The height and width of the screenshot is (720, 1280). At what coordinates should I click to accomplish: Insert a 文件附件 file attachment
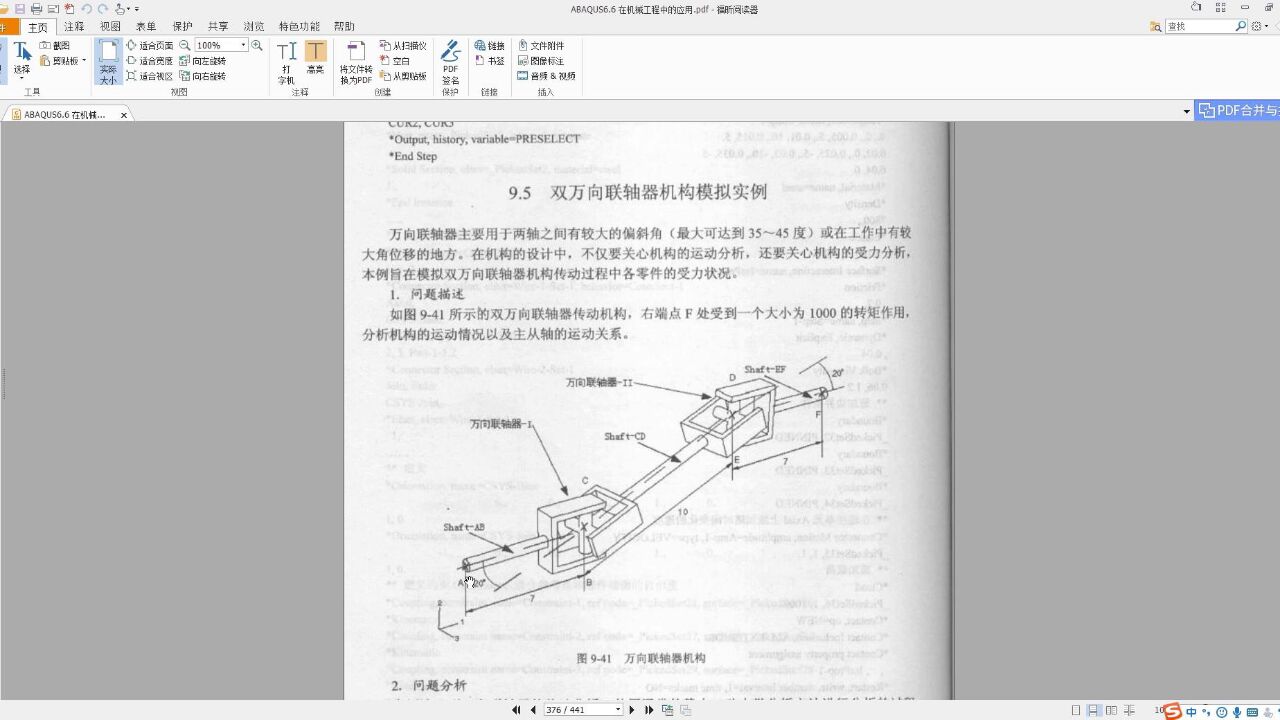(x=550, y=45)
